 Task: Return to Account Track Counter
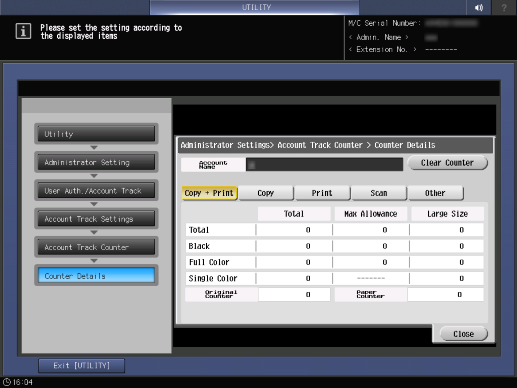coord(96,247)
